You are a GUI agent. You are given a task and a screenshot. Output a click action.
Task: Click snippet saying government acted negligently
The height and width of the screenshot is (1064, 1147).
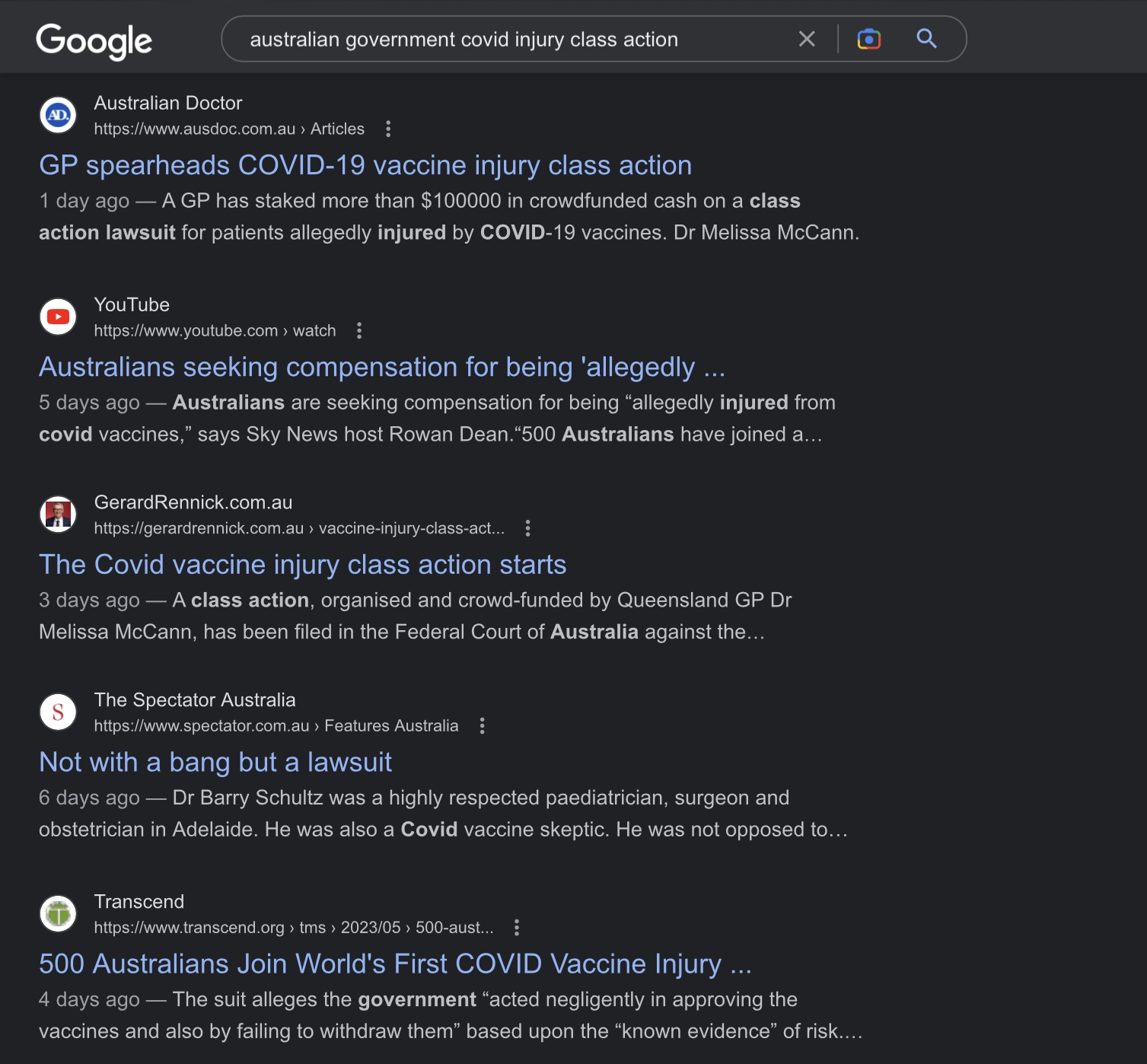[451, 1015]
